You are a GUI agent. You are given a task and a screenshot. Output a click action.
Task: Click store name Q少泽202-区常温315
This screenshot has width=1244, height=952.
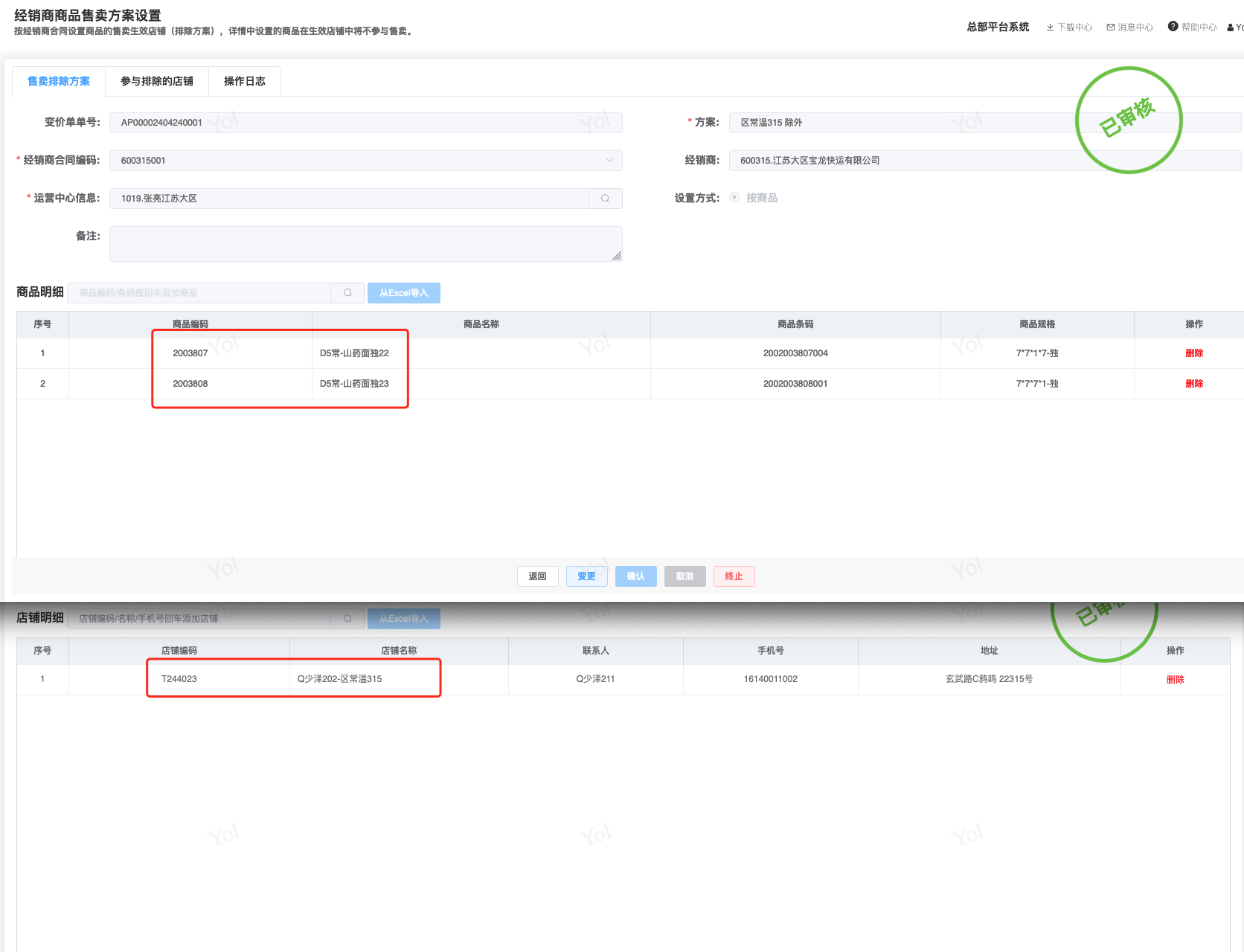(339, 679)
